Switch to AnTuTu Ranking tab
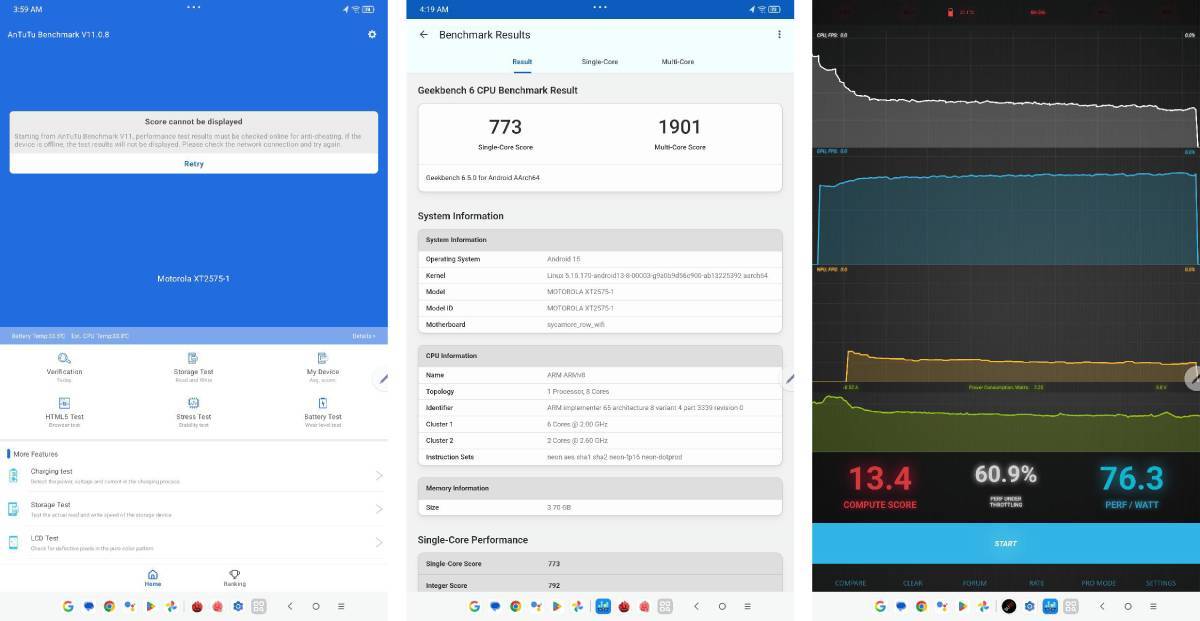 (x=234, y=578)
